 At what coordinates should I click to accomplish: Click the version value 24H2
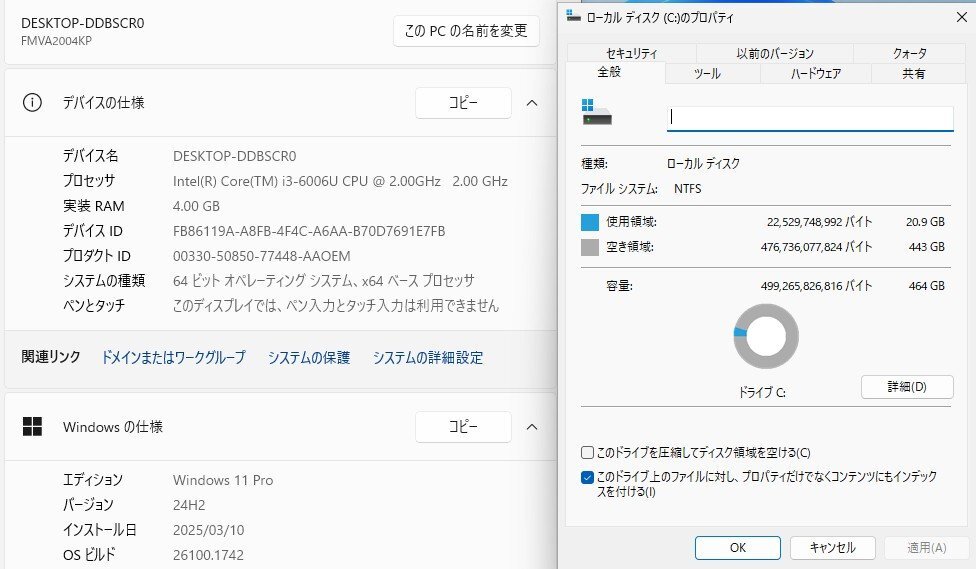pyautogui.click(x=189, y=505)
